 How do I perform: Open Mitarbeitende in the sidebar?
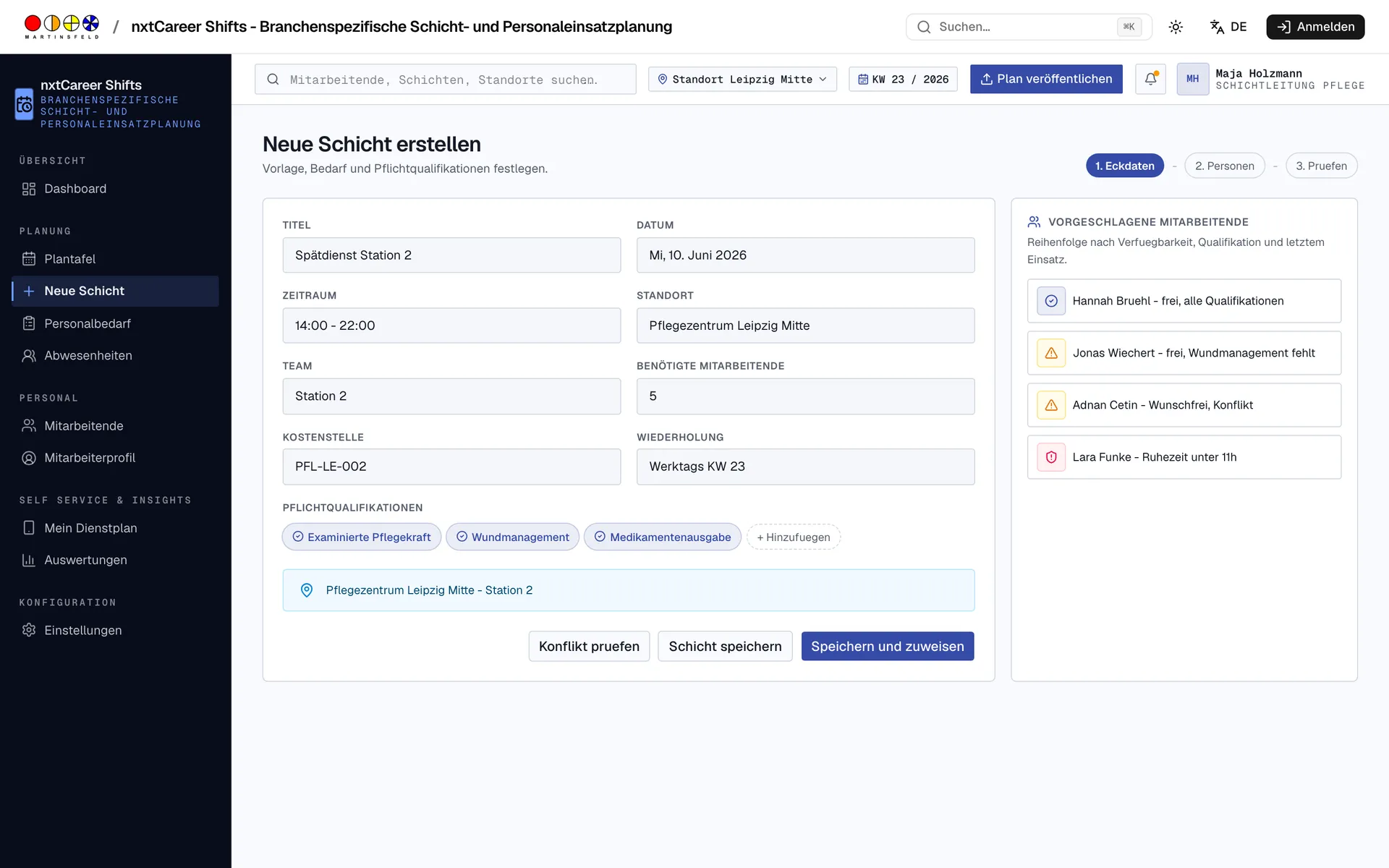pyautogui.click(x=115, y=426)
